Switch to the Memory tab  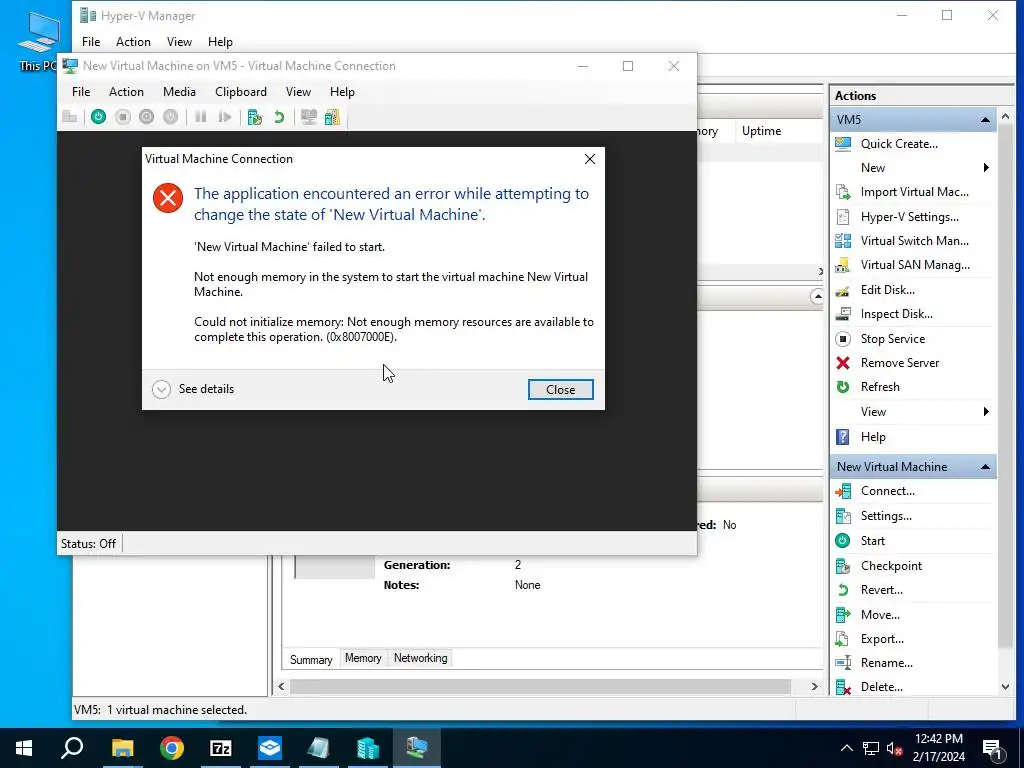[x=363, y=658]
